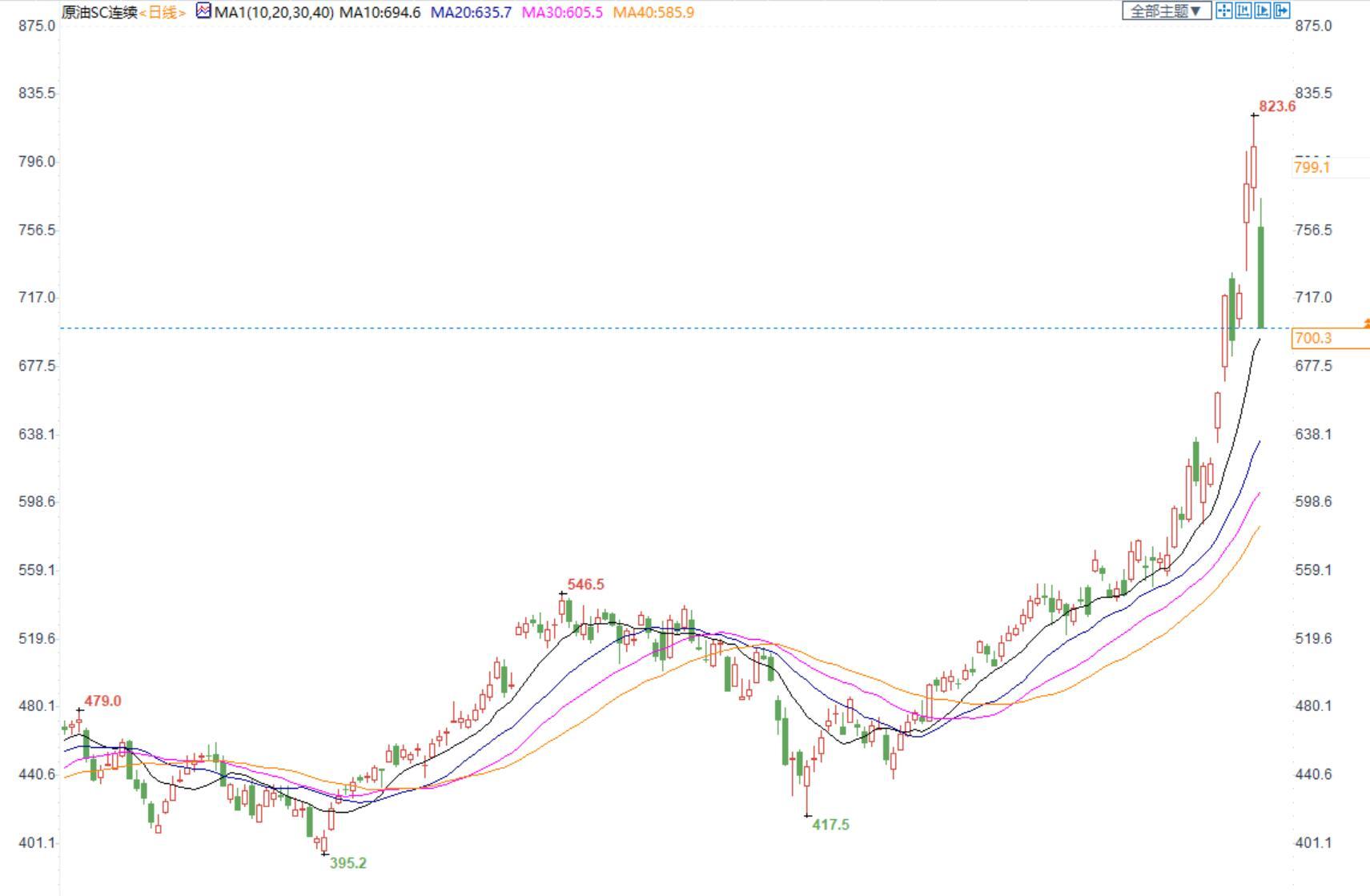Screen dimensions: 1370x896
Task: Select the orange MA40:585.9 legend value
Action: 653,13
